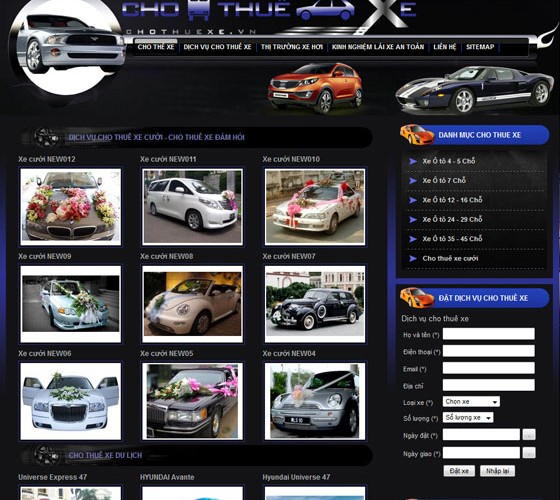Click the Xe cưới NEW04 title text
Image resolution: width=560 pixels, height=500 pixels.
289,354
